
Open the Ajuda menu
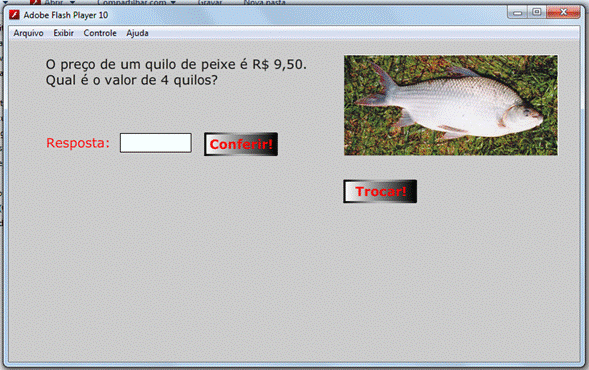tap(137, 33)
